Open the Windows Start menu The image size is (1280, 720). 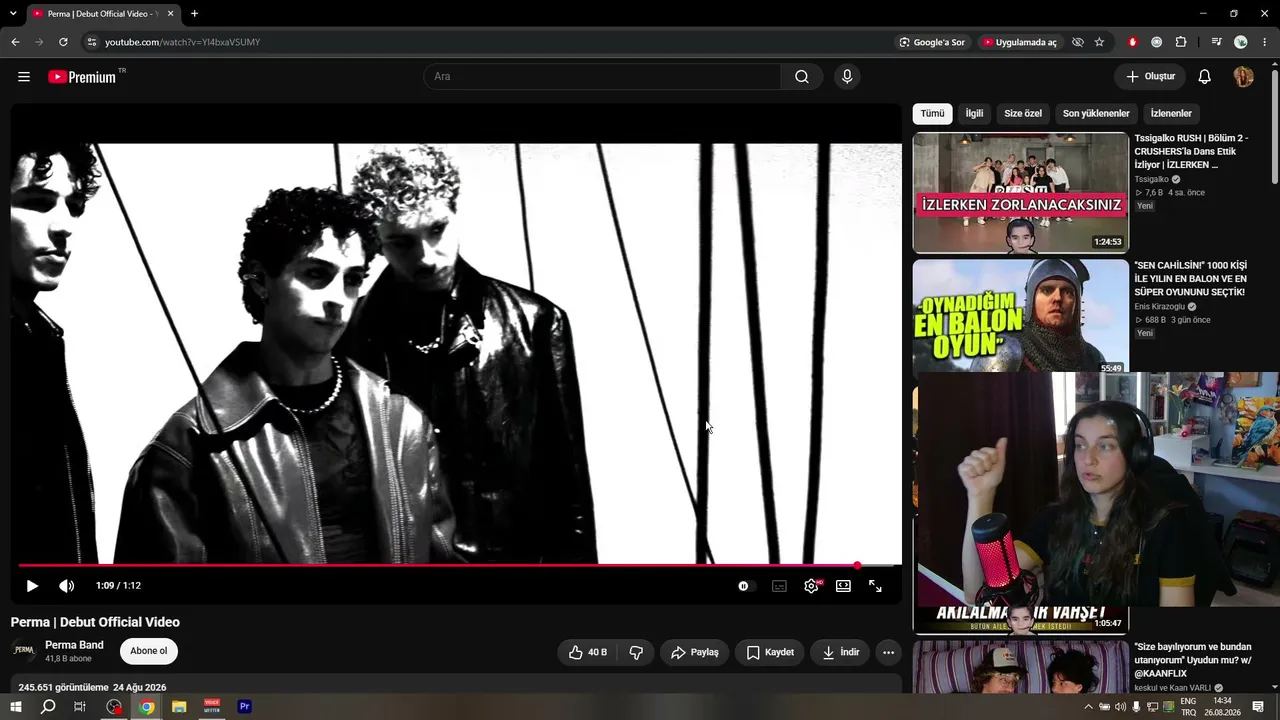(16, 707)
